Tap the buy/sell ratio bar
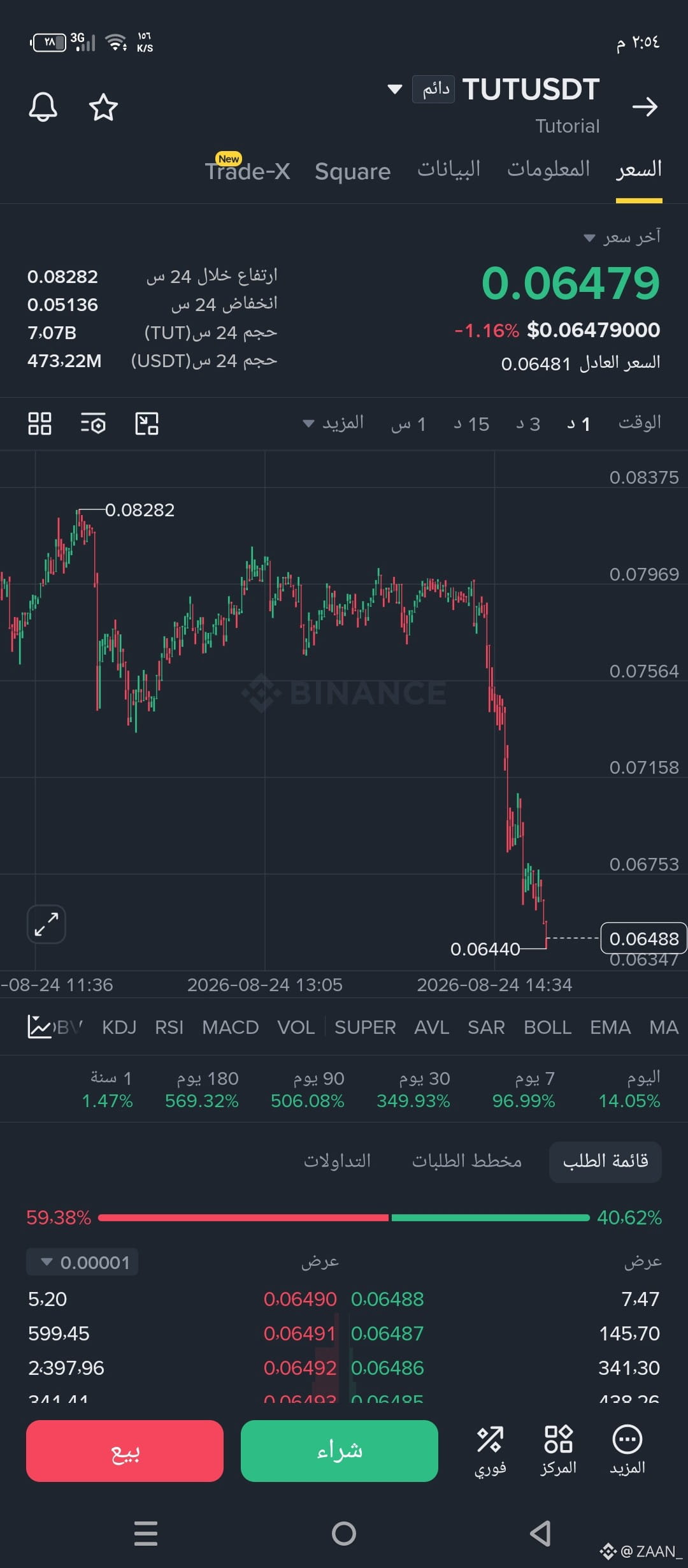Viewport: 688px width, 1568px height. tap(344, 1217)
